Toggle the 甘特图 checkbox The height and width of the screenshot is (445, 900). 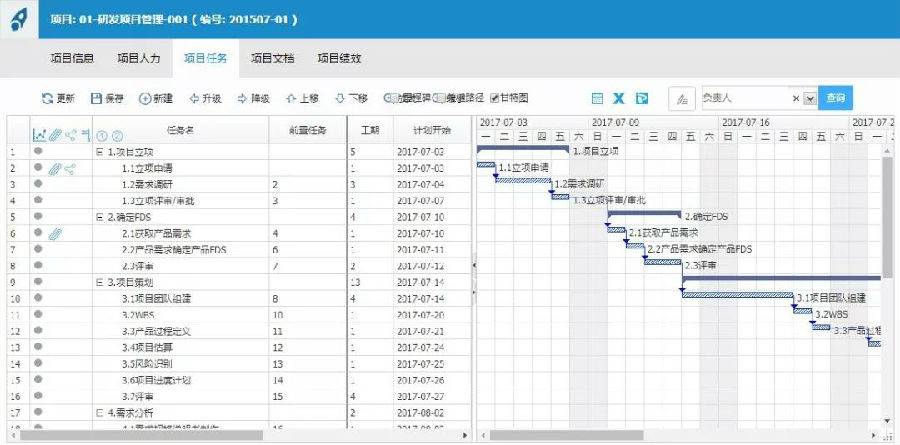point(494,99)
